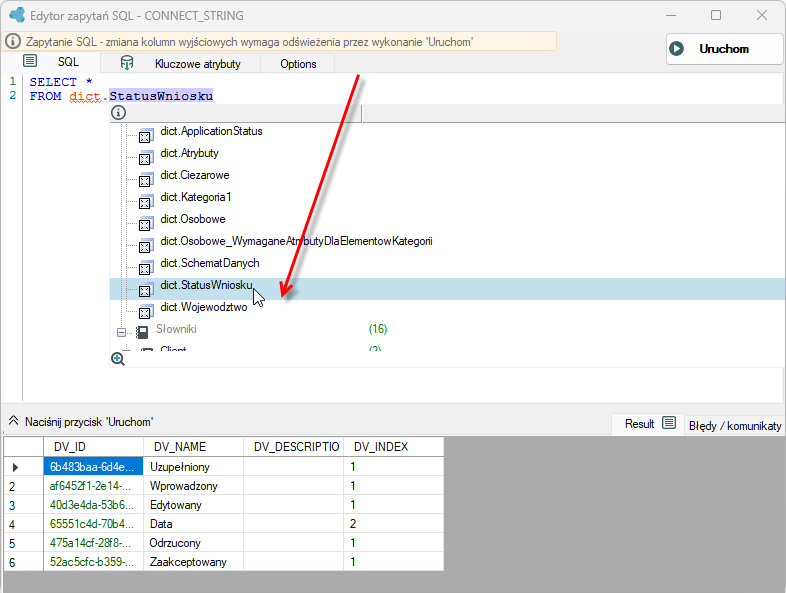Viewport: 786px width, 593px height.
Task: Select the Data name cell
Action: click(193, 523)
